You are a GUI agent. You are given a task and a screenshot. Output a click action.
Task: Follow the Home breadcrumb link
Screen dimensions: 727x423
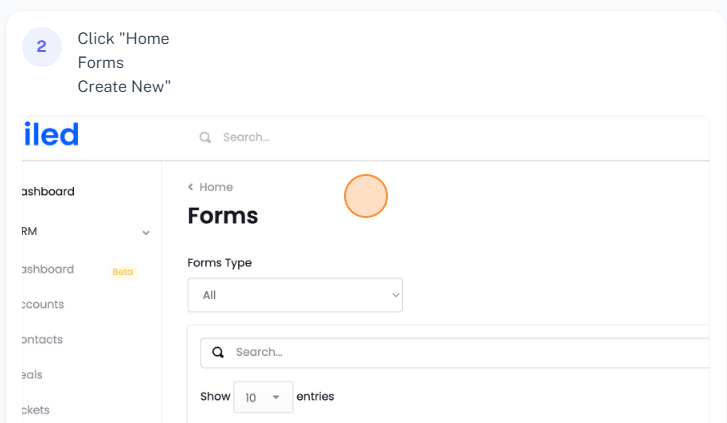216,187
